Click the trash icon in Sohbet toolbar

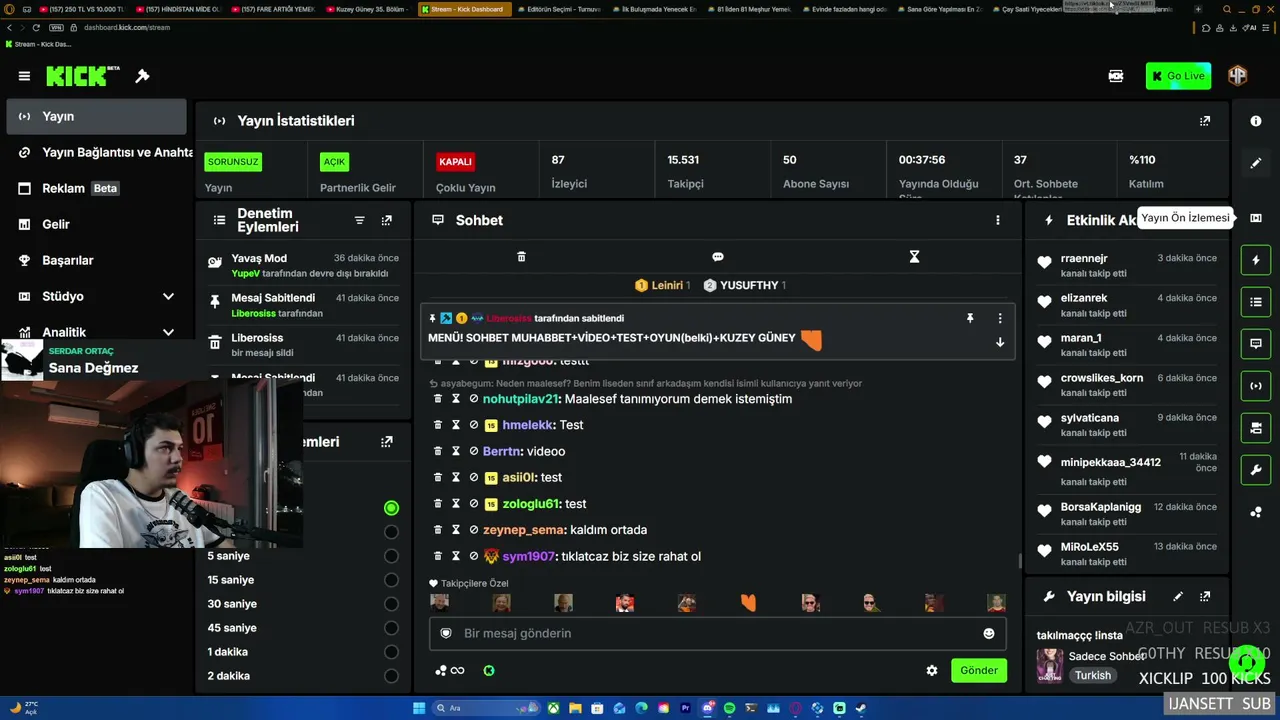[x=521, y=257]
